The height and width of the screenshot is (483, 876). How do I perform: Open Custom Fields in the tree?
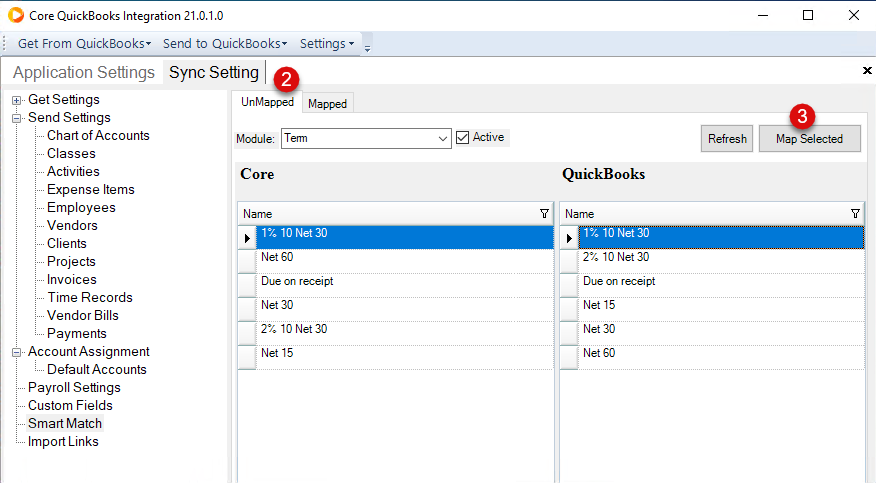point(70,405)
